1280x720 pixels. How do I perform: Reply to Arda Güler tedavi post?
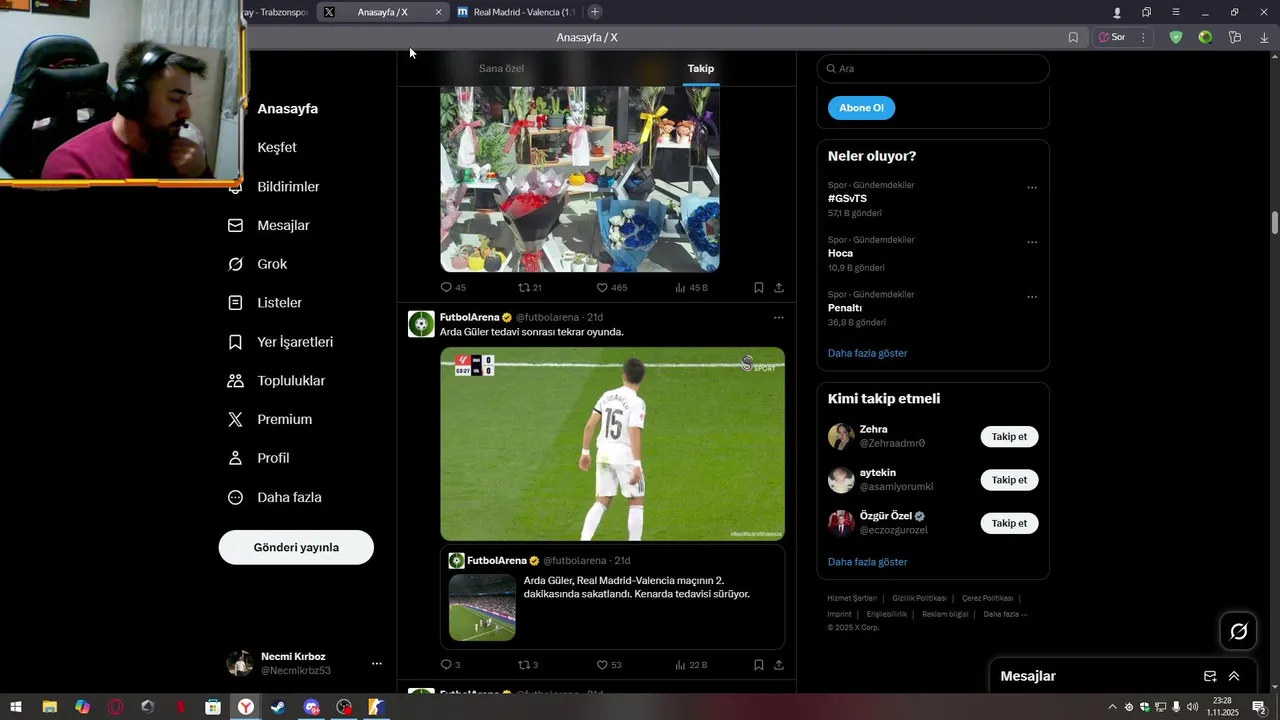pos(450,665)
